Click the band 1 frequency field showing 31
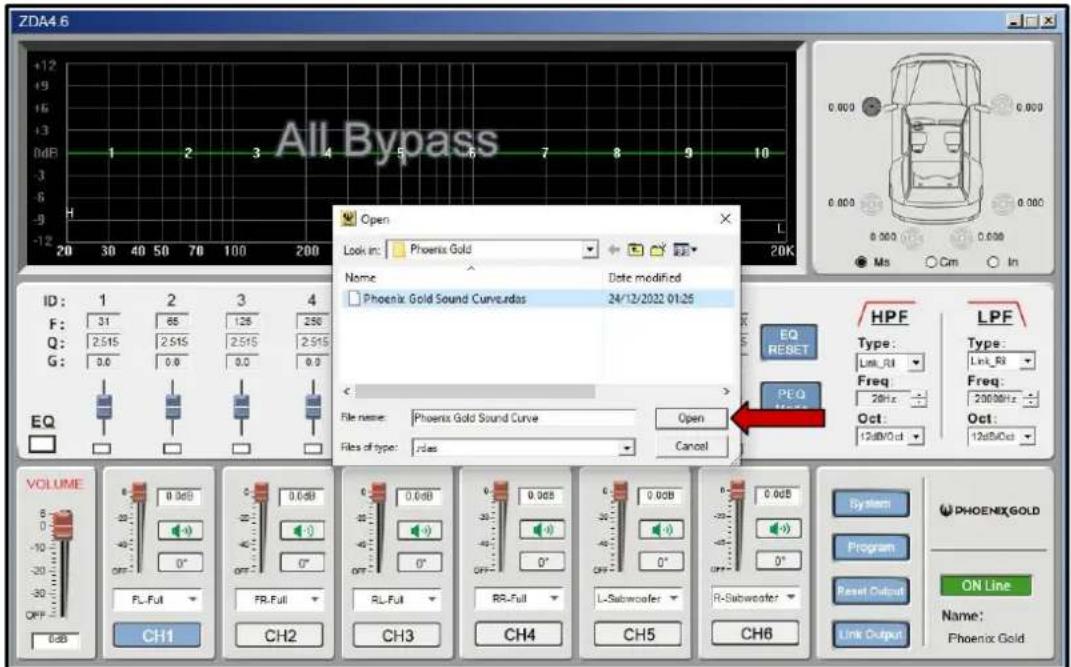1071x667 pixels. pos(104,320)
